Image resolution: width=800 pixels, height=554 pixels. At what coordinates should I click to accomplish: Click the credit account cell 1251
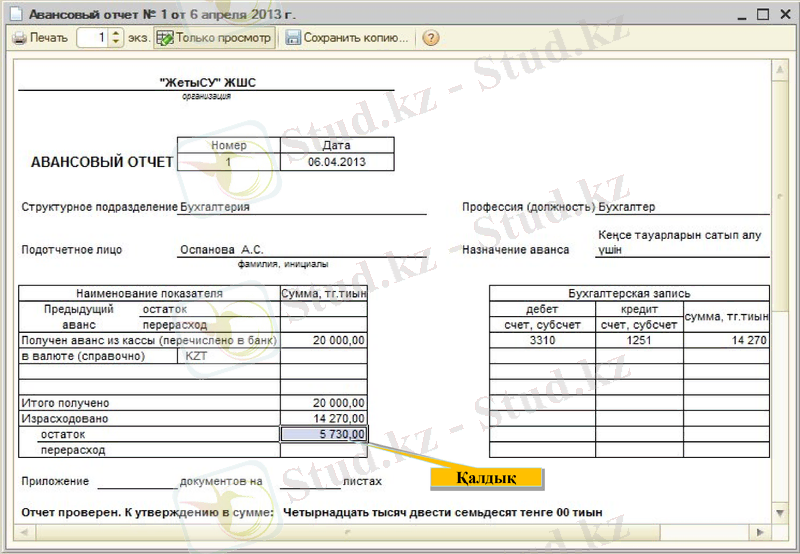pyautogui.click(x=639, y=341)
